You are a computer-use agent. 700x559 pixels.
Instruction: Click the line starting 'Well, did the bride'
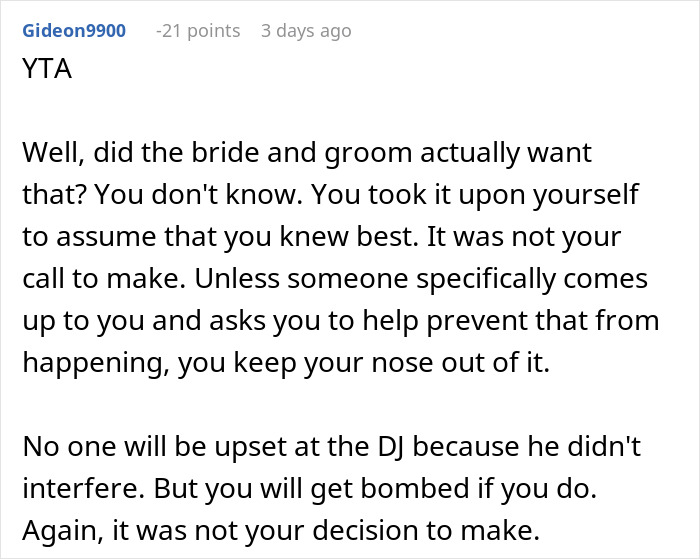(x=306, y=154)
